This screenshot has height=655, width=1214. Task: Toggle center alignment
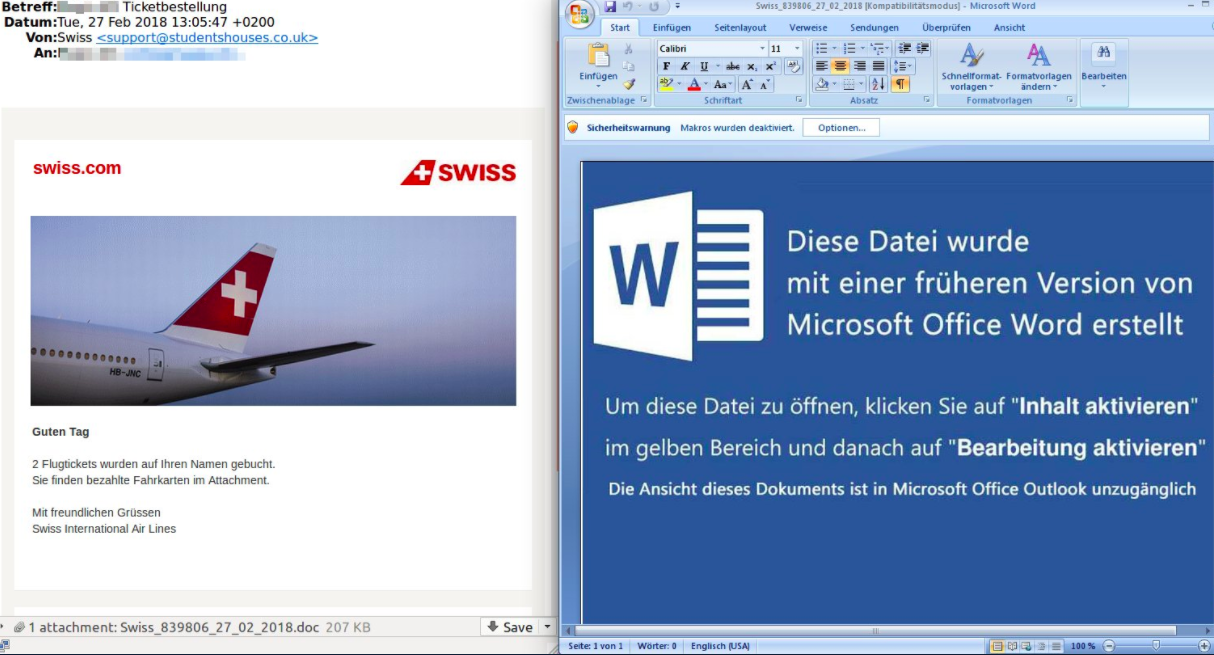pyautogui.click(x=840, y=66)
